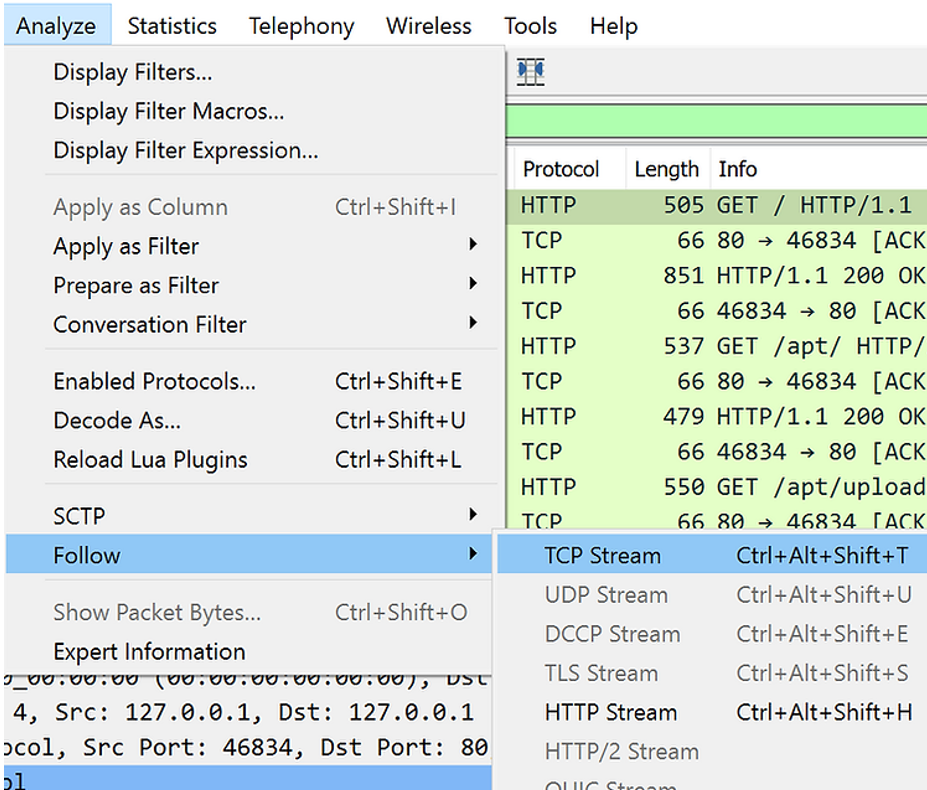Viewport: 927px width, 790px height.
Task: Expand the Prepare as Filter submenu
Action: [x=136, y=286]
